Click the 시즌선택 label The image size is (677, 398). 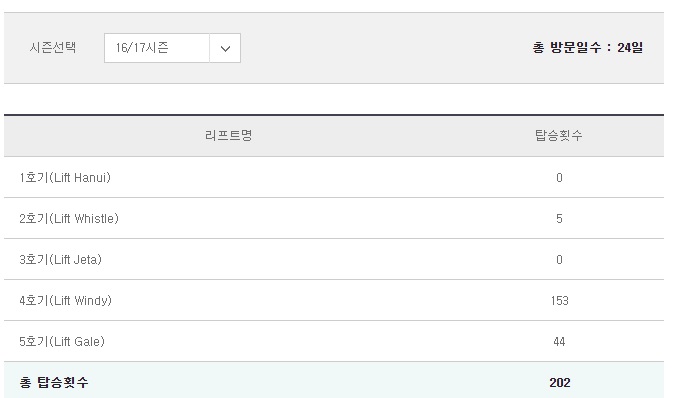(53, 47)
